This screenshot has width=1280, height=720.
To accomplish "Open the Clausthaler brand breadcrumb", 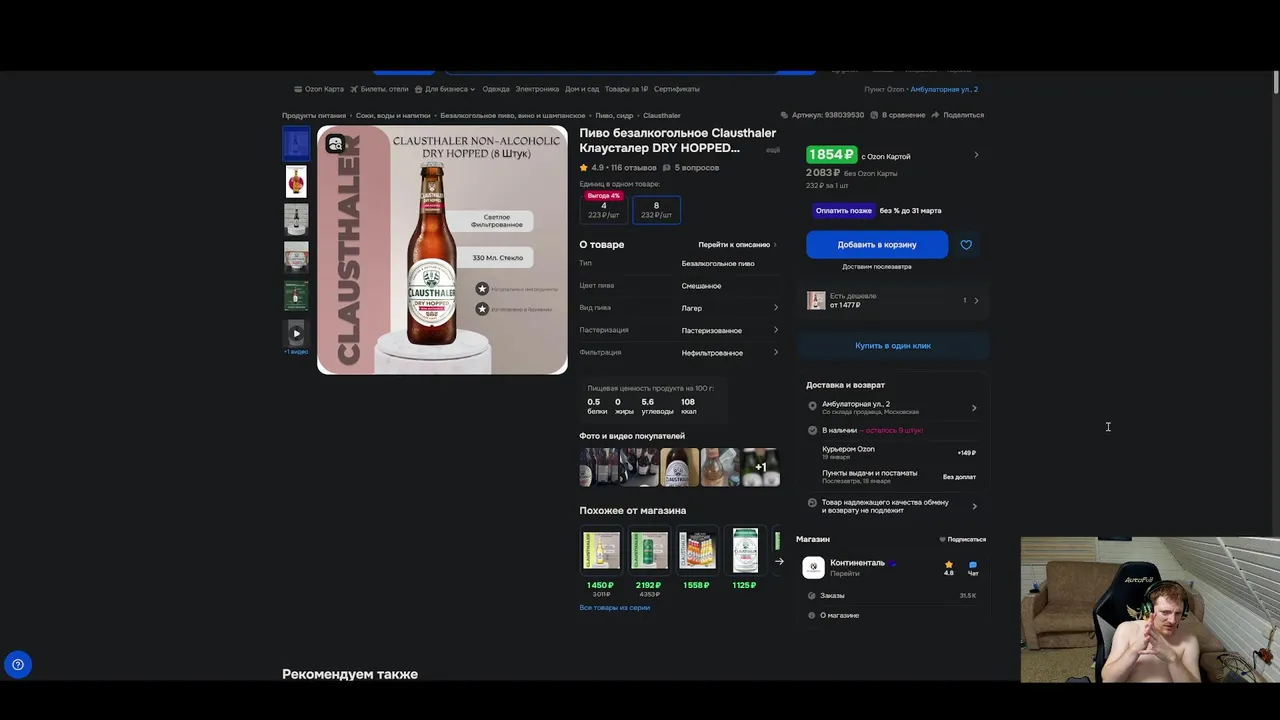I will (x=662, y=116).
